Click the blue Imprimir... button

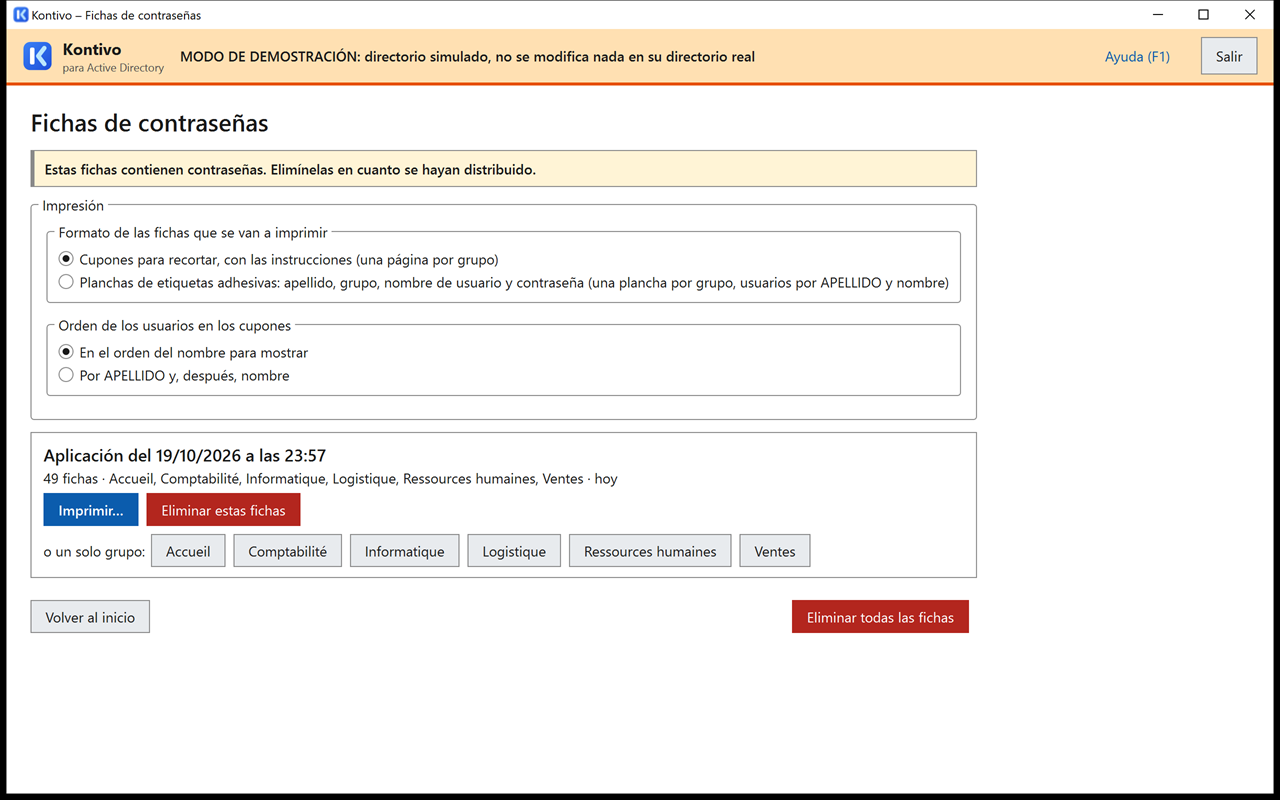click(91, 510)
